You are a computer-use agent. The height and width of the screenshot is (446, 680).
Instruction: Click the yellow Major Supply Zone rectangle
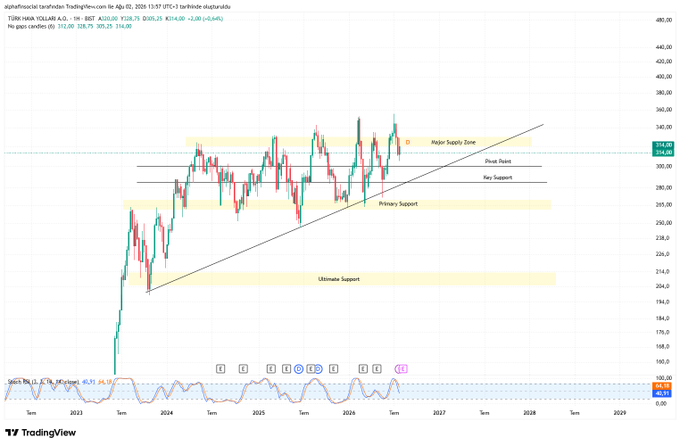pyautogui.click(x=358, y=142)
